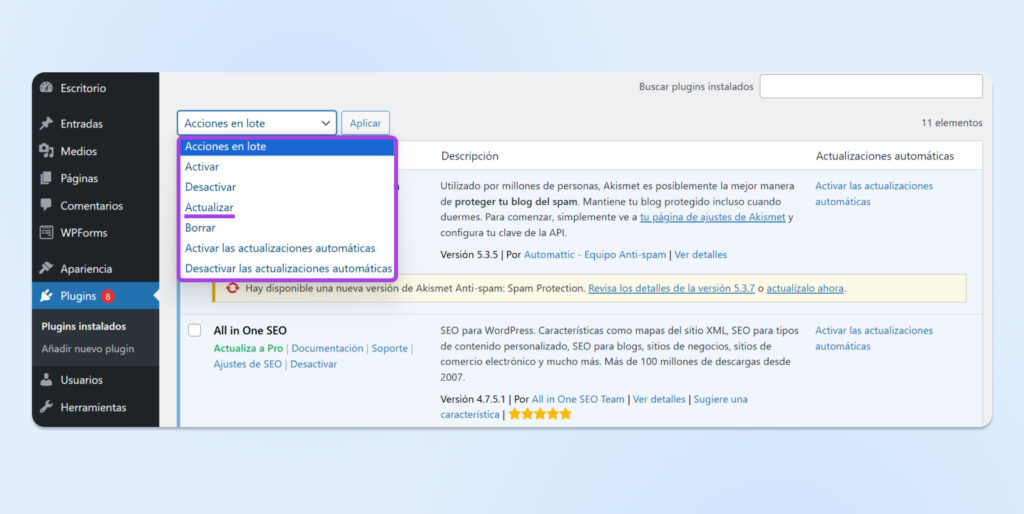The image size is (1024, 514).
Task: Click the WPForms form icon
Action: [x=46, y=233]
